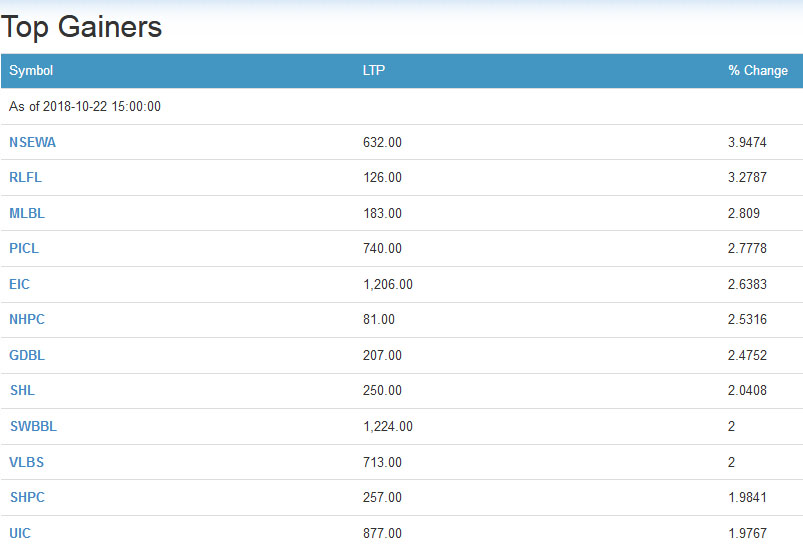Image resolution: width=803 pixels, height=545 pixels.
Task: Select the EIC stock link
Action: tap(19, 284)
